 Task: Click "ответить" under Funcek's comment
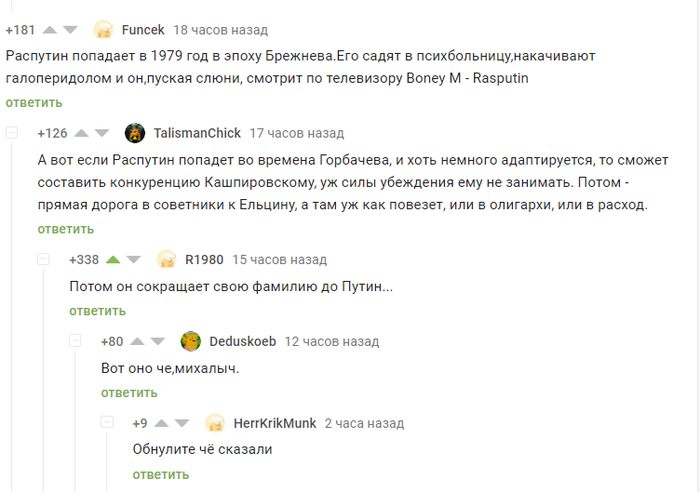point(33,102)
